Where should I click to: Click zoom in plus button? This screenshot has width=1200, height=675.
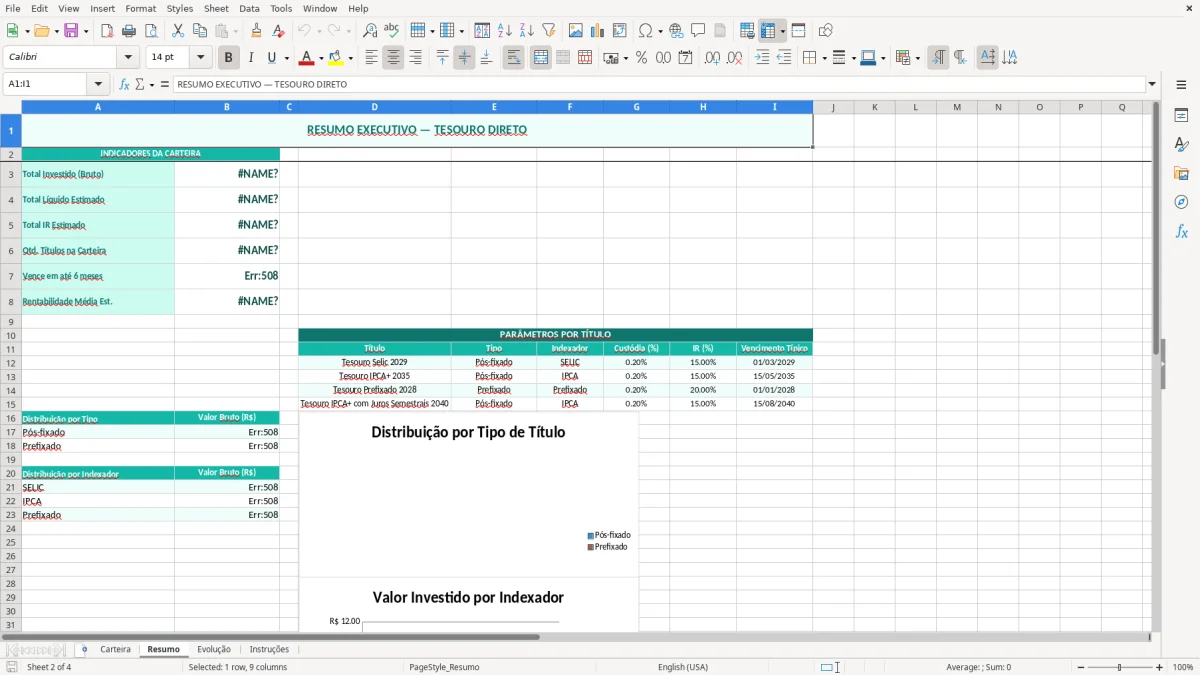(x=1160, y=667)
